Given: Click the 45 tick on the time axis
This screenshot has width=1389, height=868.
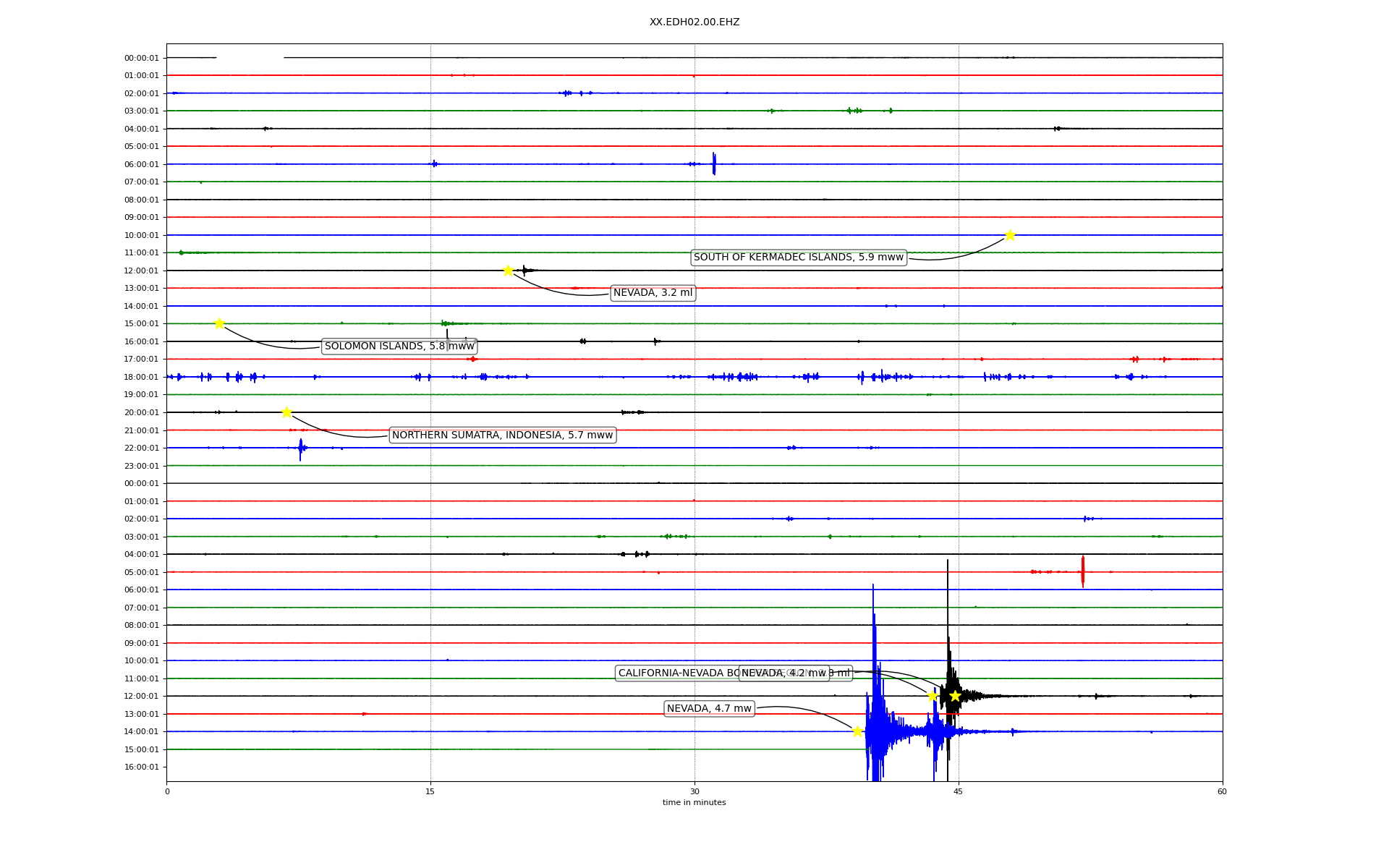Looking at the screenshot, I should [959, 791].
